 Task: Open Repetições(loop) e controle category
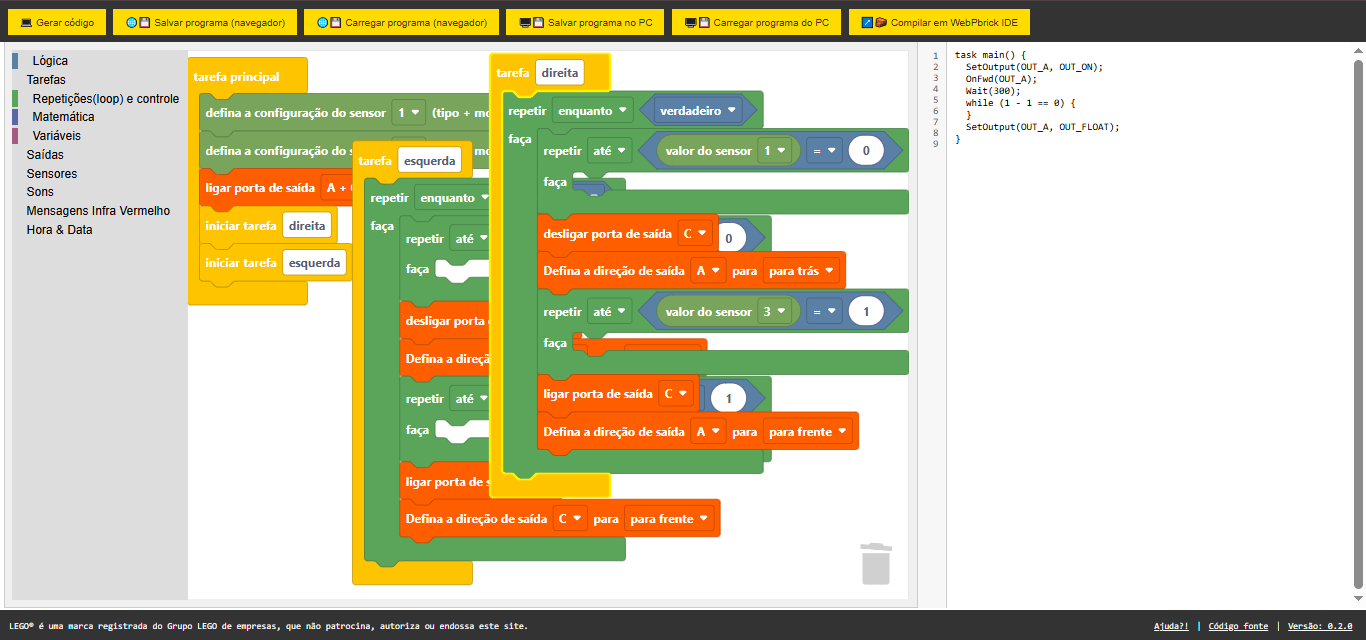click(105, 99)
